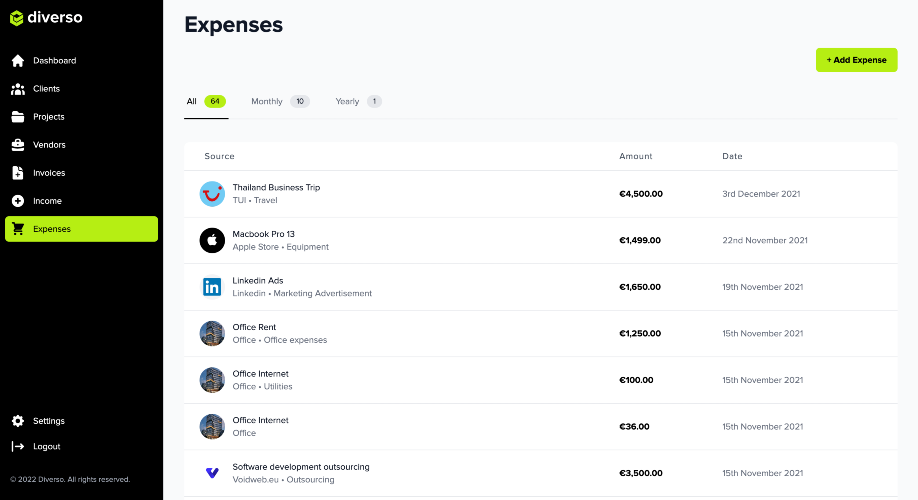
Task: Switch to the Yearly expenses tab
Action: point(347,102)
